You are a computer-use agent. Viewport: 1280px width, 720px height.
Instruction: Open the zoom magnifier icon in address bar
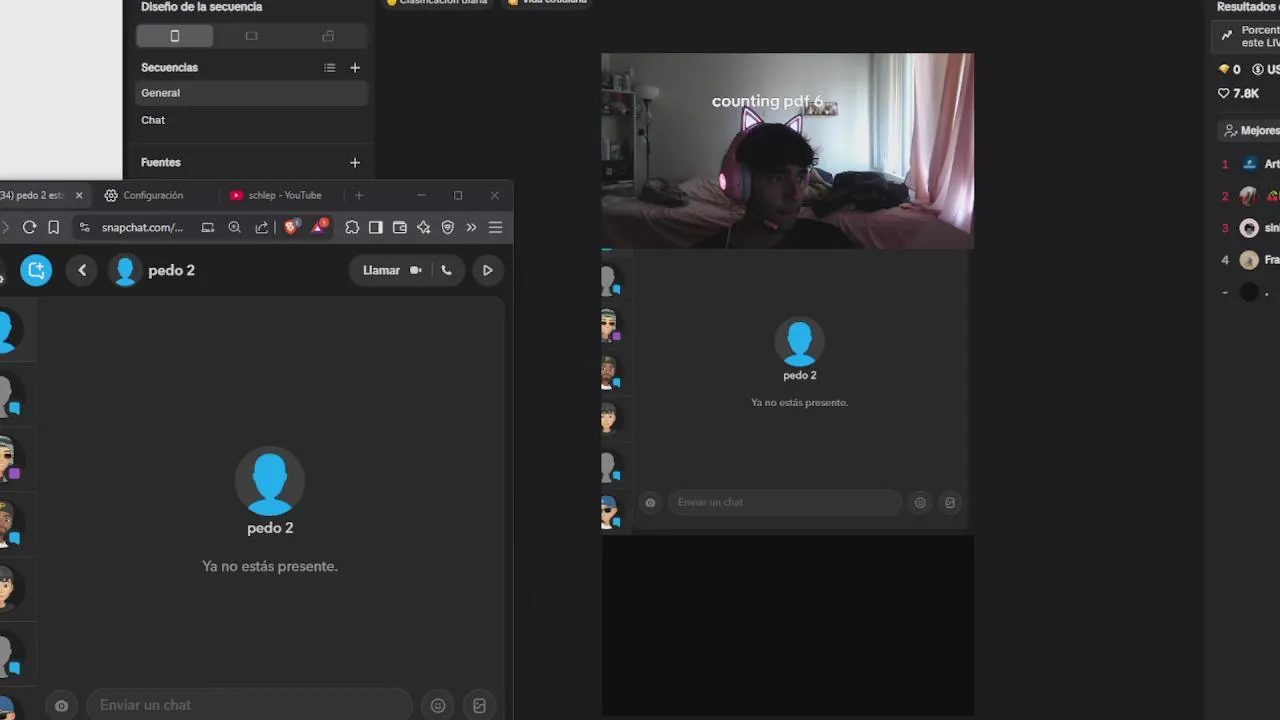(x=235, y=227)
